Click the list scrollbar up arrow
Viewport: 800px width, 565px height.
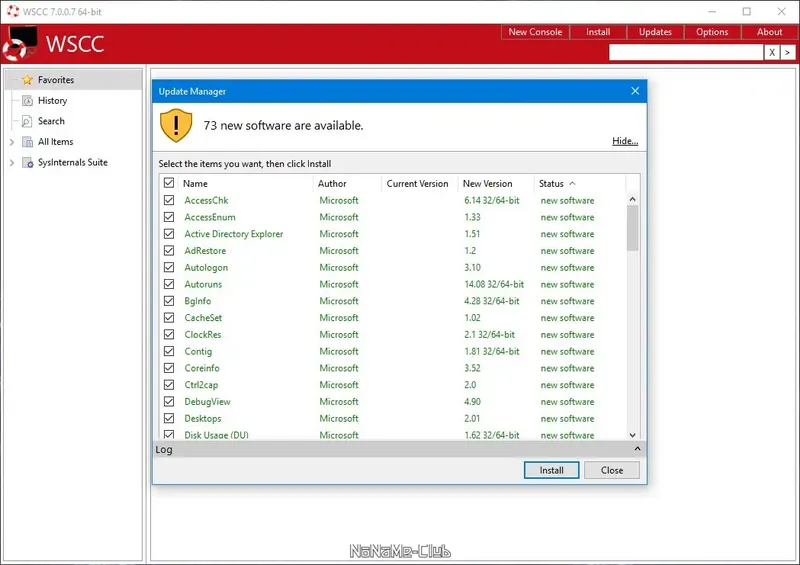tap(633, 199)
